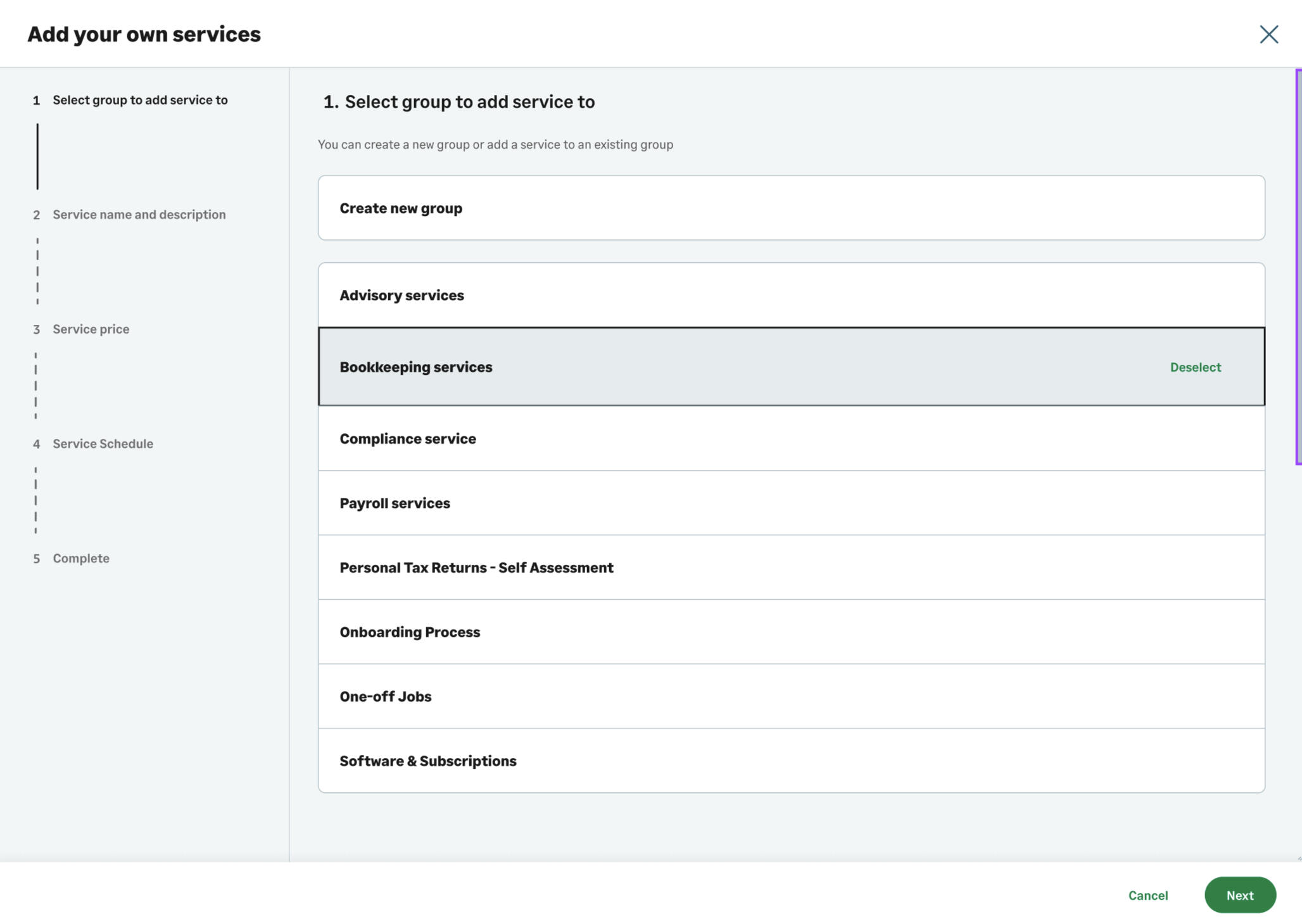
Task: Cancel adding a service
Action: [1147, 895]
